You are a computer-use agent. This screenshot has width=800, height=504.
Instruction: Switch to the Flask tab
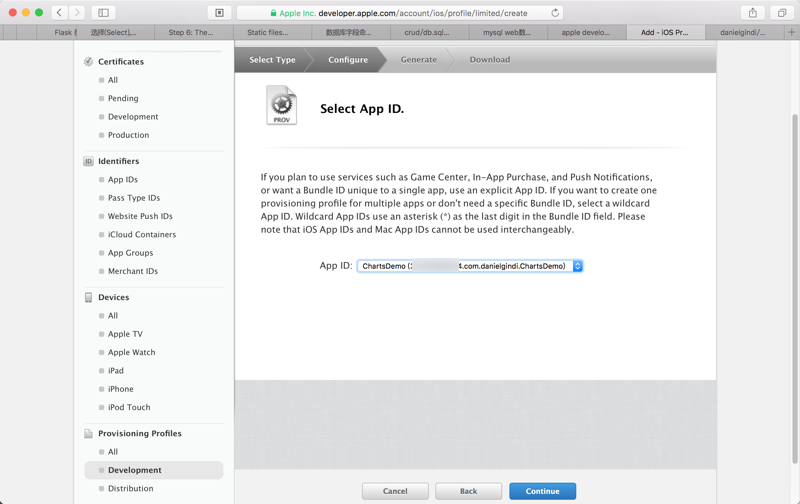(57, 32)
